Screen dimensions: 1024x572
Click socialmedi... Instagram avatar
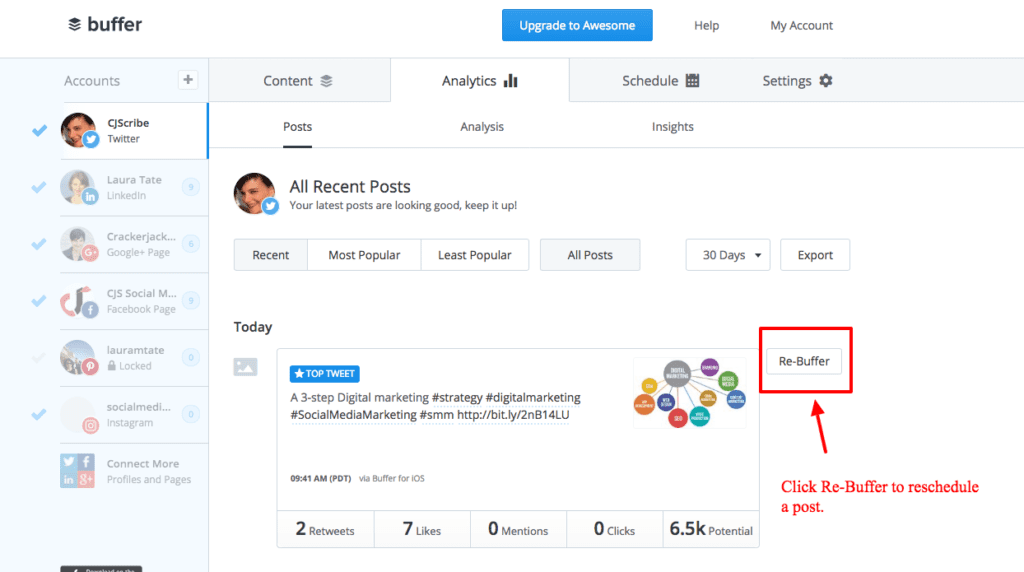[78, 414]
